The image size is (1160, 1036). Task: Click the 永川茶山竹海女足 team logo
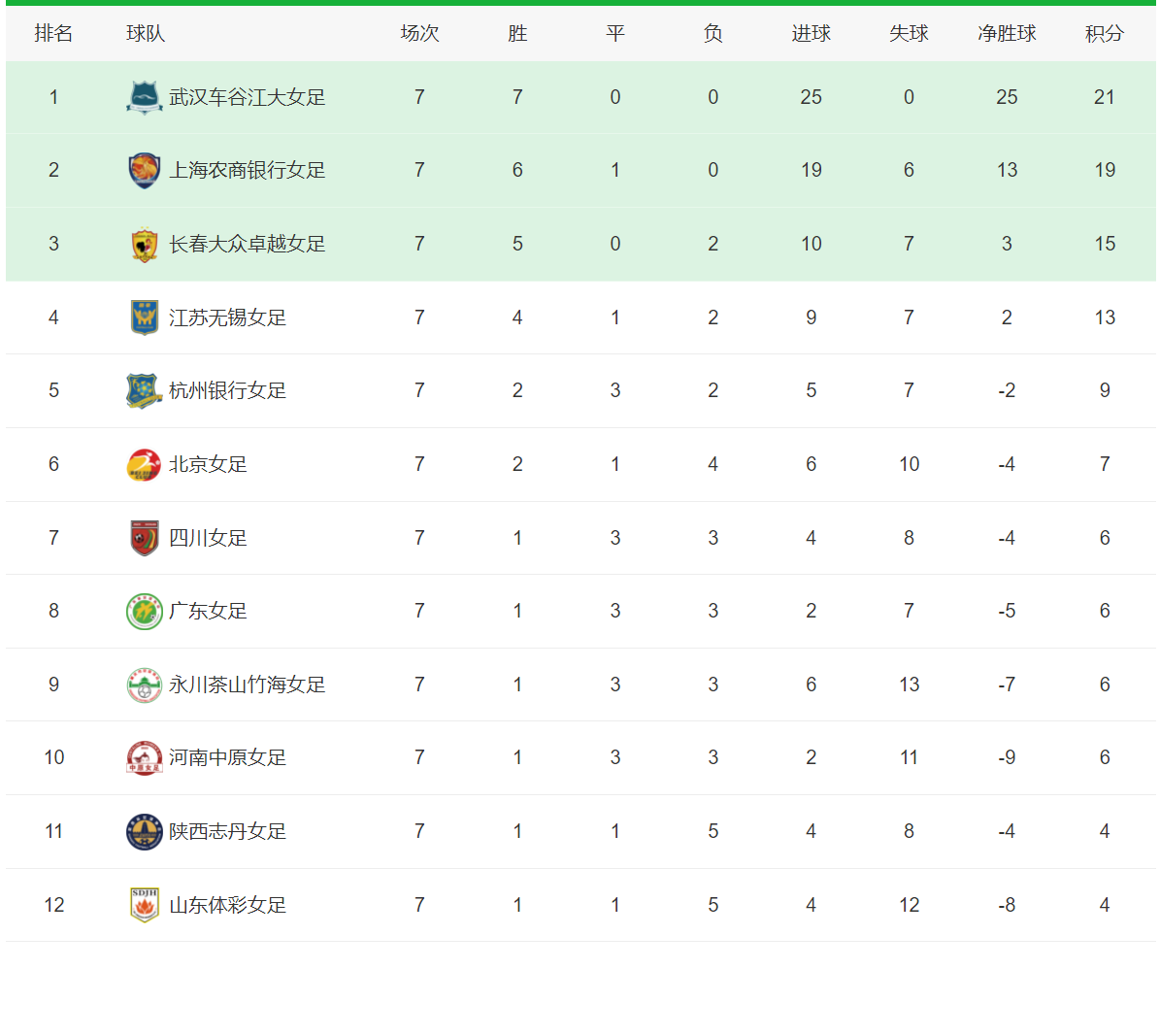point(145,685)
